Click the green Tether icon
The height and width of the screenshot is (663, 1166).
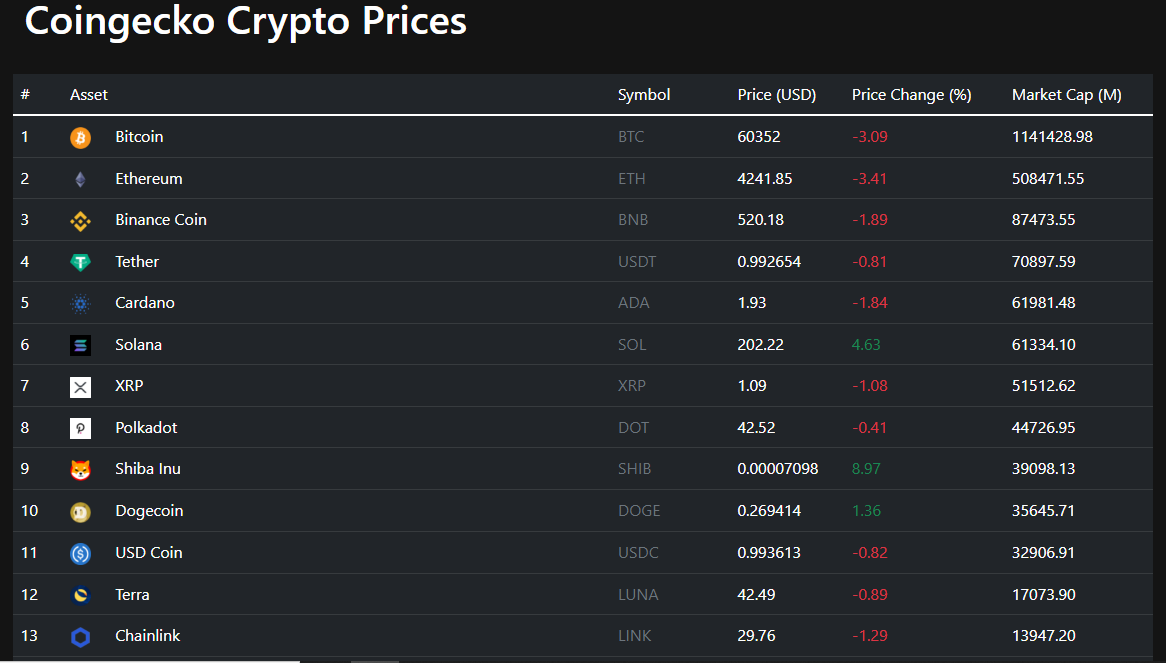pyautogui.click(x=80, y=262)
